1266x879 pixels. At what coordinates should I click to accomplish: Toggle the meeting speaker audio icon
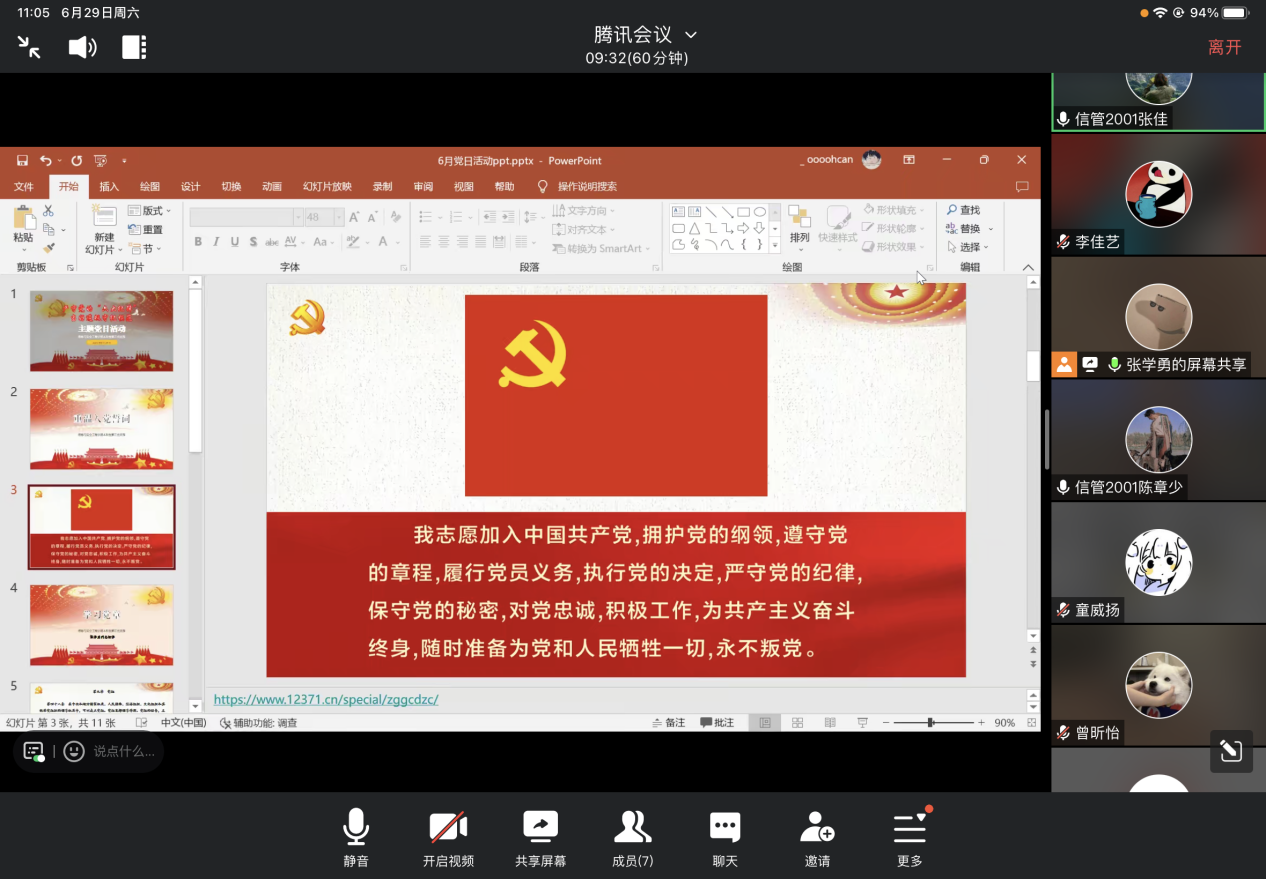pyautogui.click(x=82, y=47)
